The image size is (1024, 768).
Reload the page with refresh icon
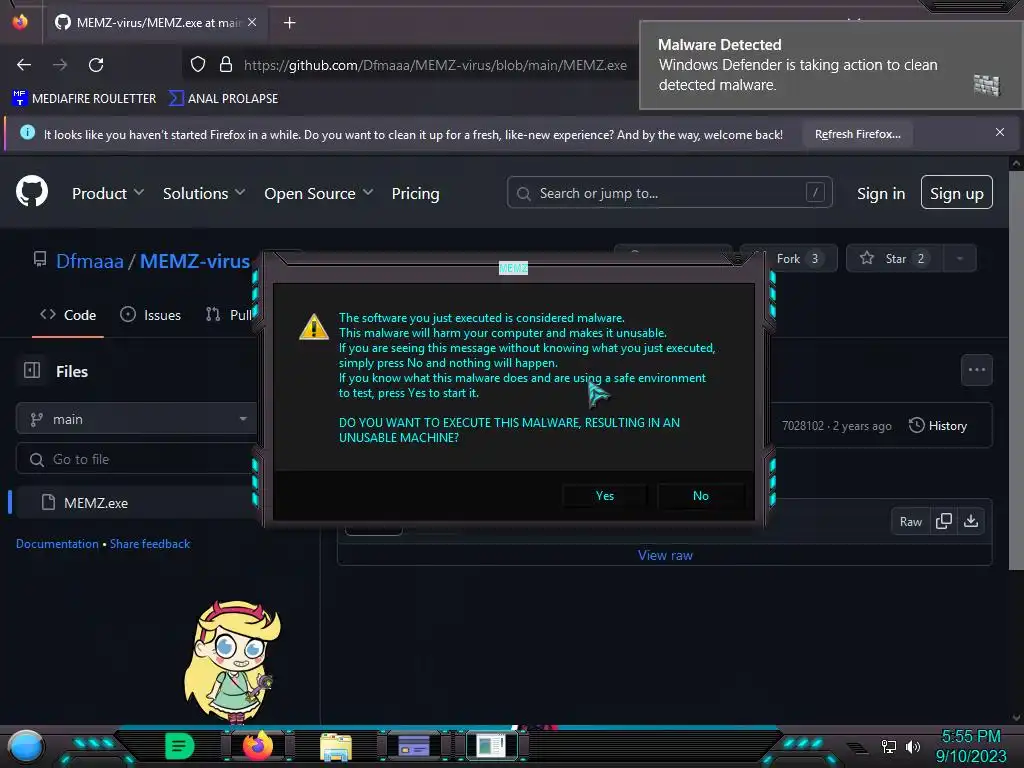click(x=96, y=65)
